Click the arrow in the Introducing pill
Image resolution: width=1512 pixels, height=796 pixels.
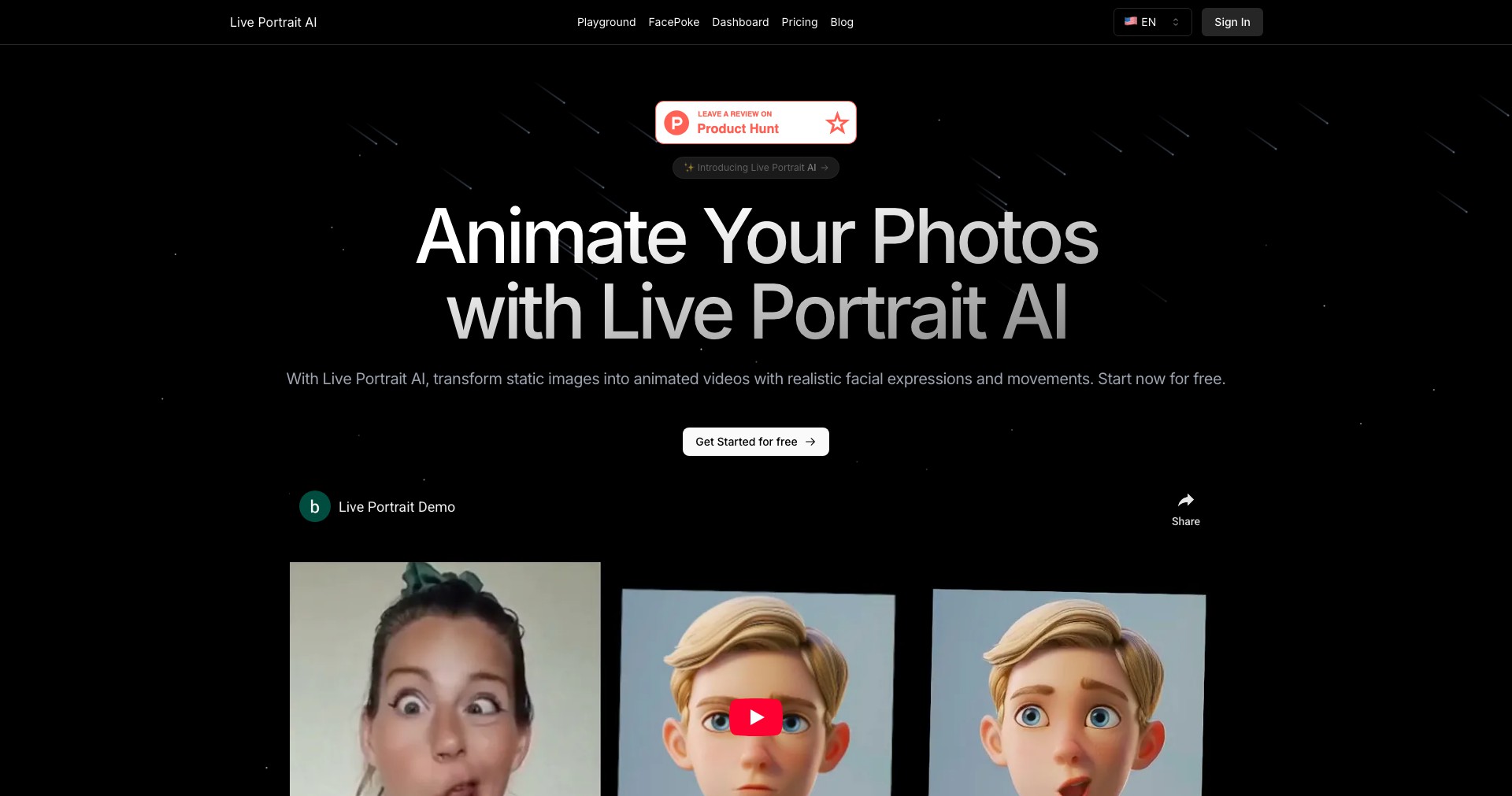point(825,168)
